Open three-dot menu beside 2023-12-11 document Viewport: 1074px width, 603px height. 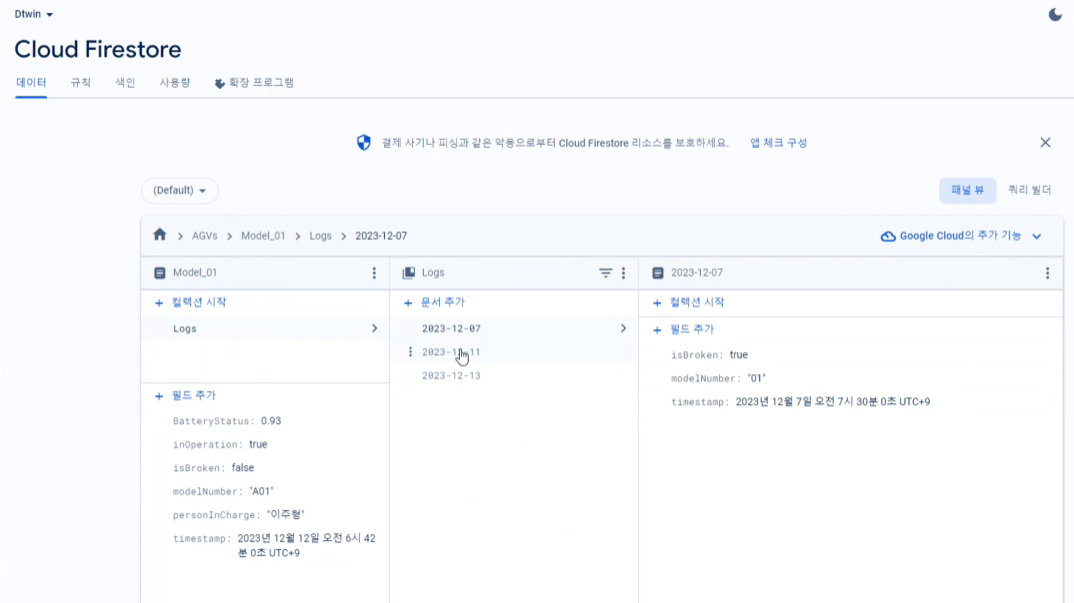[x=410, y=352]
